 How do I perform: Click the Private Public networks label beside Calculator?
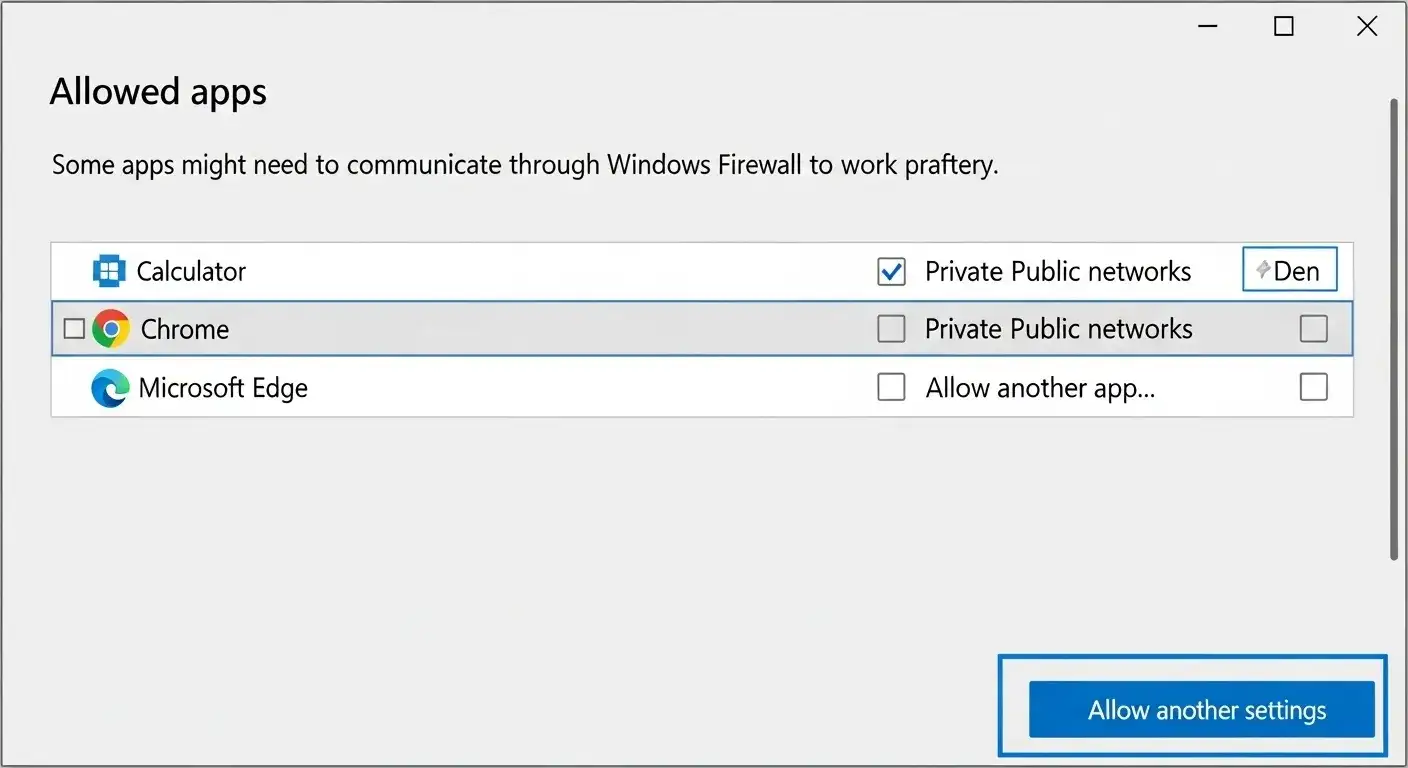[x=1059, y=271]
